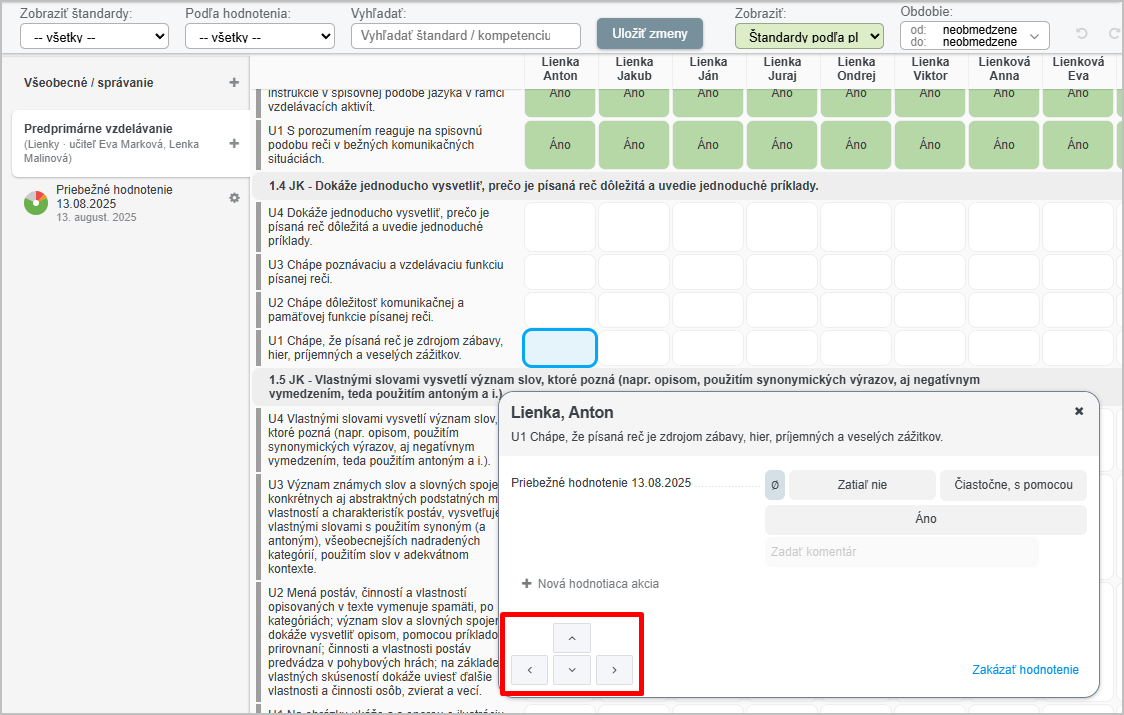Click the 'Uložiť zmeny' button
The height and width of the screenshot is (715, 1124).
pos(650,33)
